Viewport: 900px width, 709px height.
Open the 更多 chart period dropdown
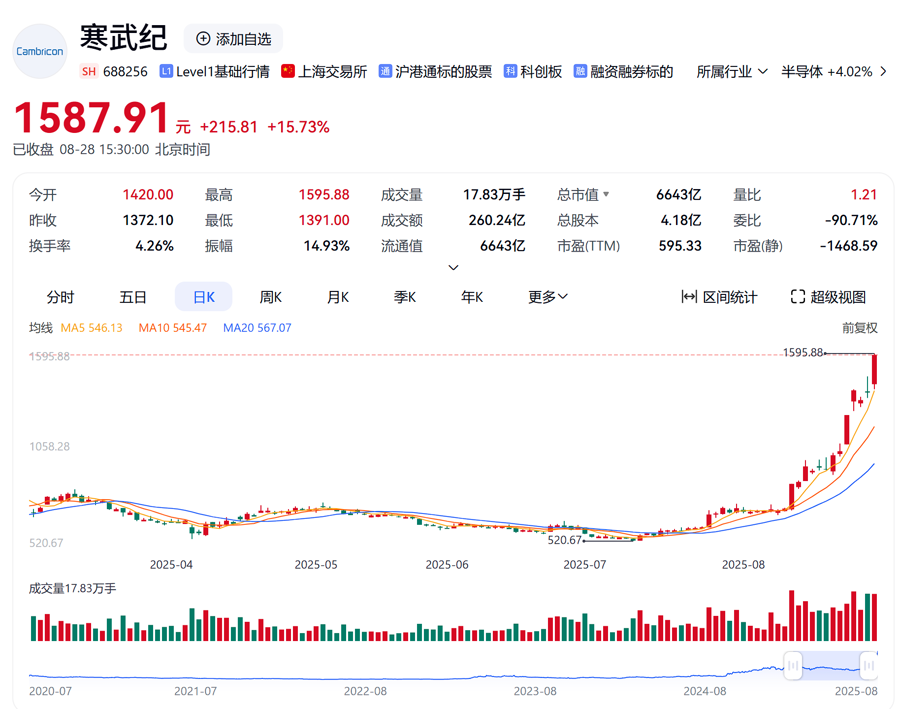[x=548, y=297]
